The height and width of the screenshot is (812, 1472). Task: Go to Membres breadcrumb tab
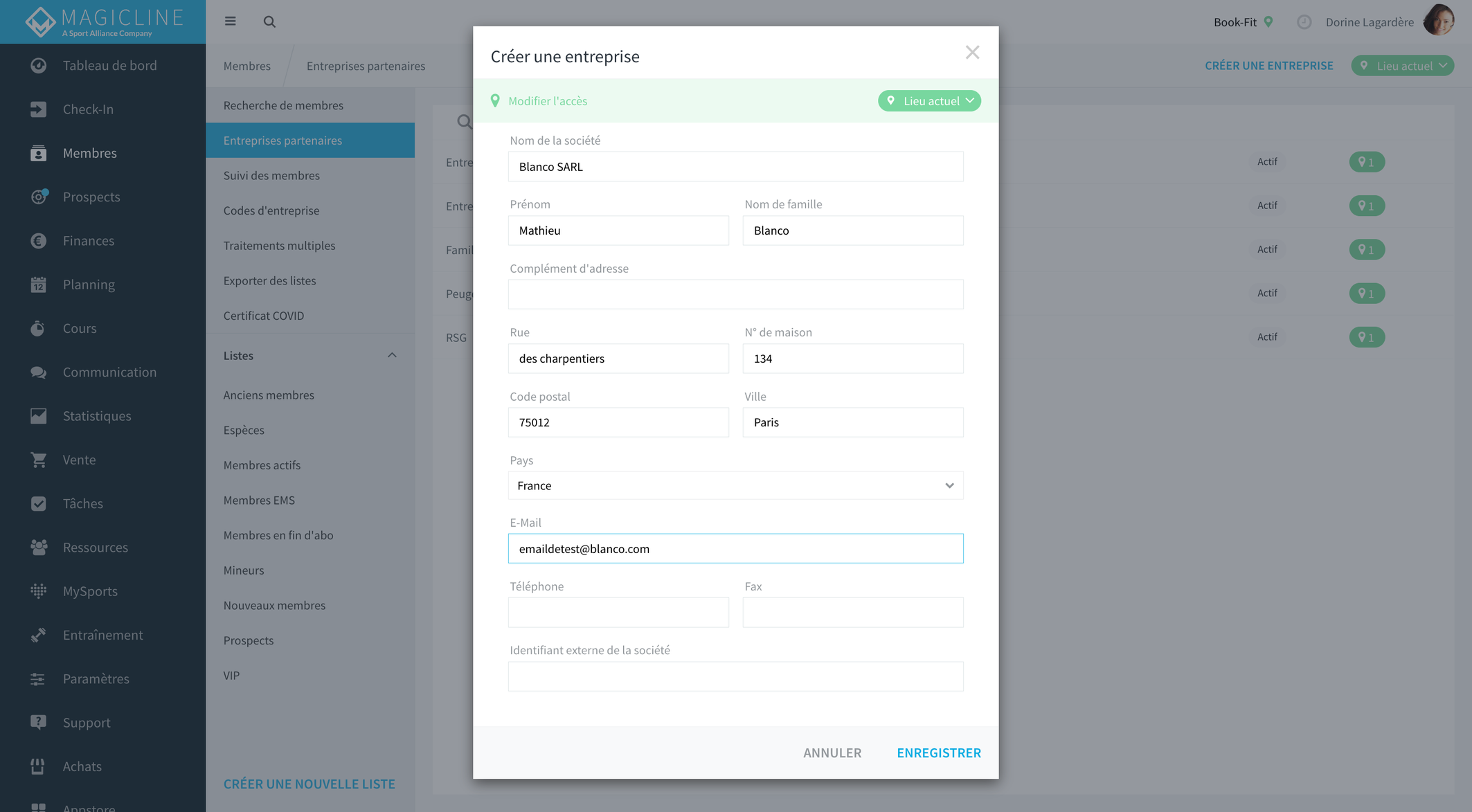coord(247,66)
